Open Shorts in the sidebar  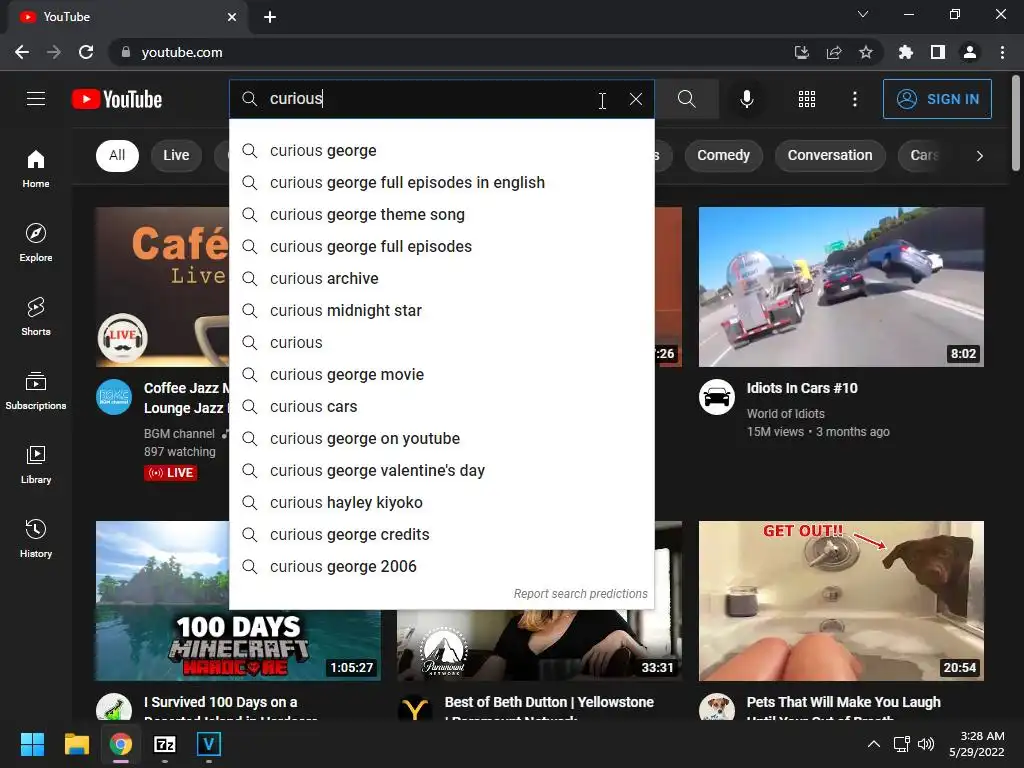(36, 316)
